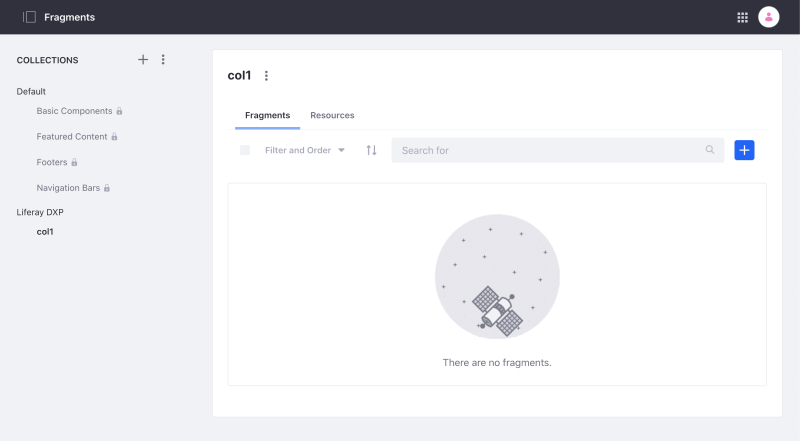Viewport: 800px width, 441px height.
Task: Check the select all fragments checkbox
Action: coord(245,150)
